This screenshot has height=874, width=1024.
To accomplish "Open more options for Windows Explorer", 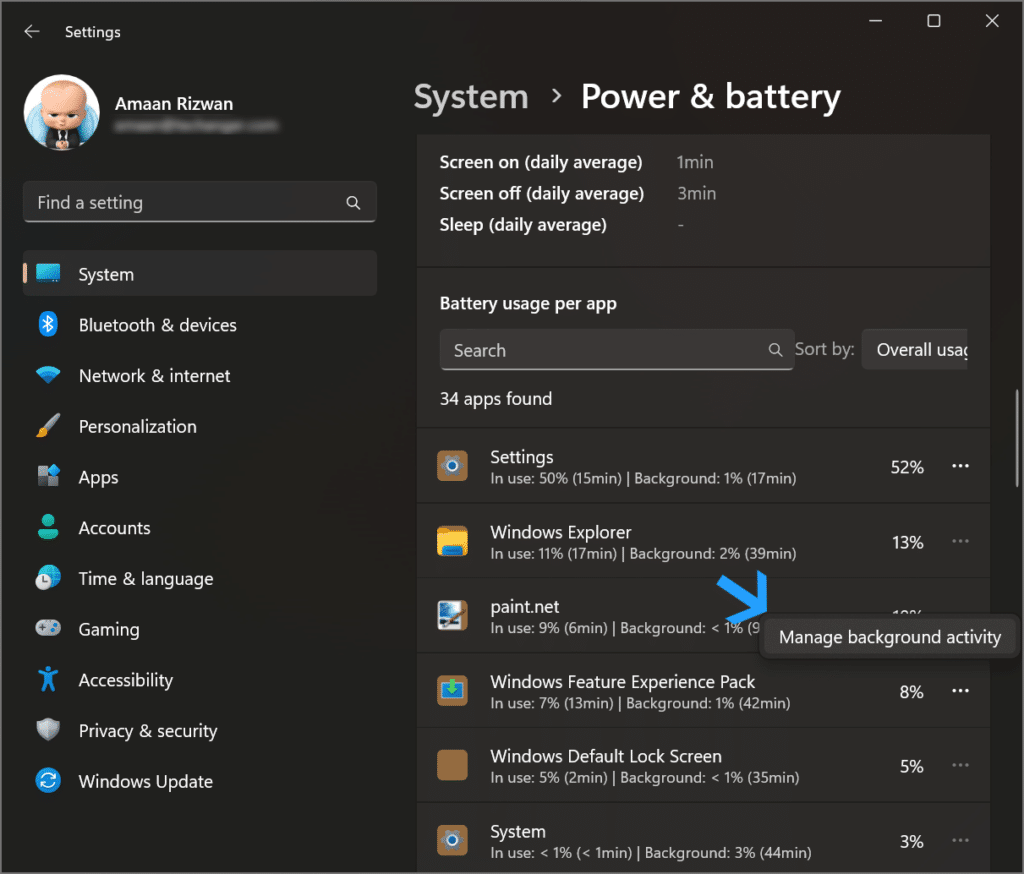I will (x=960, y=541).
